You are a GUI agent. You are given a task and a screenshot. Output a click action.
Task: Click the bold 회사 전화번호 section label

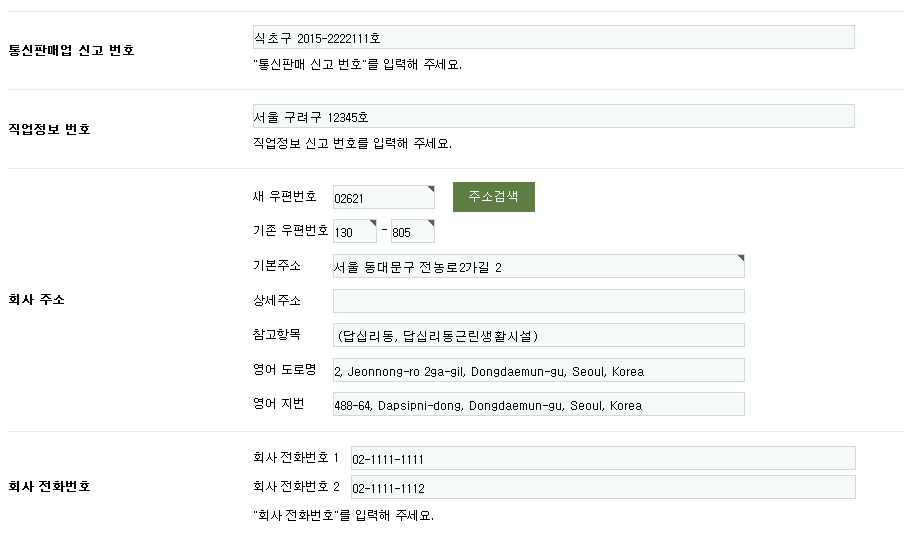(49, 487)
